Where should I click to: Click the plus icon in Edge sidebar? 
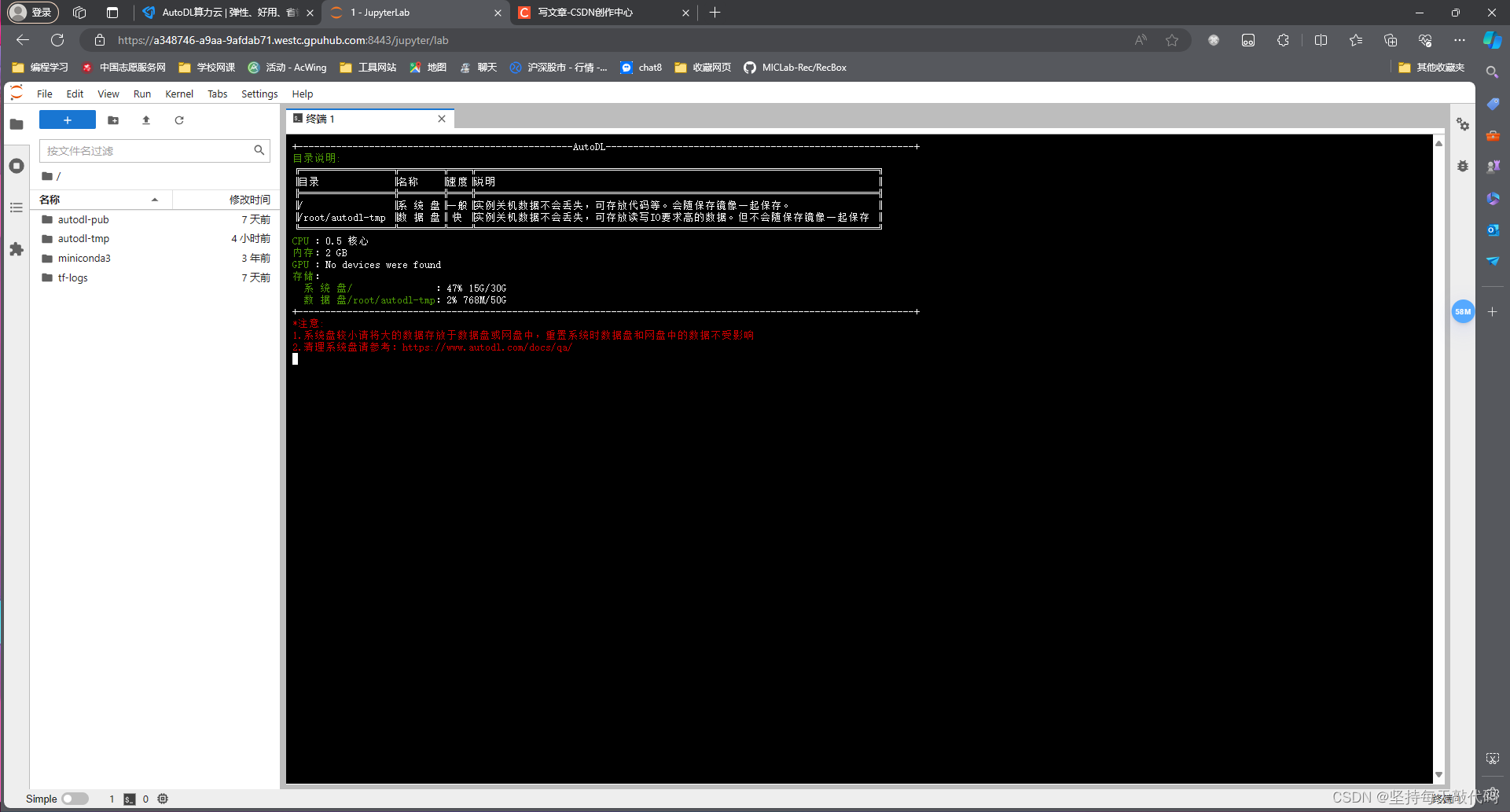click(1492, 311)
